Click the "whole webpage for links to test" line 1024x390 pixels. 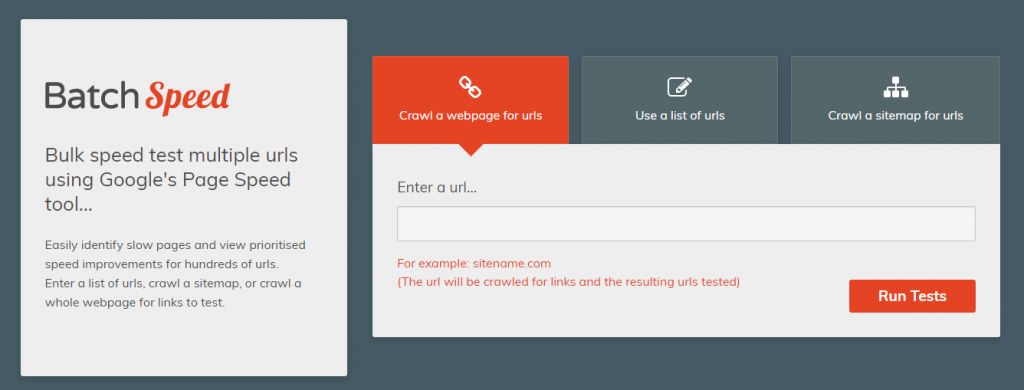(135, 303)
